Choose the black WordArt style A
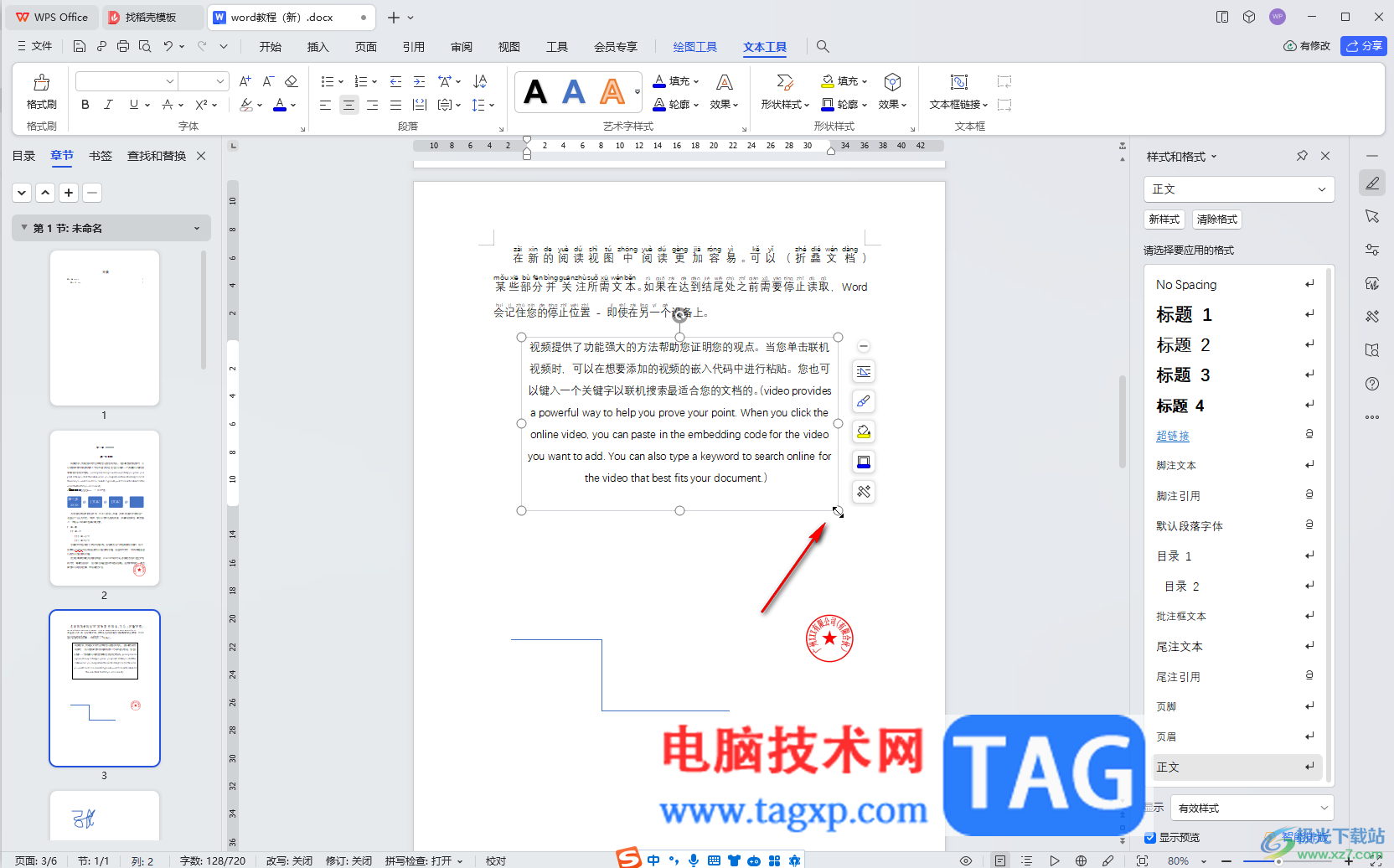This screenshot has height=868, width=1394. (x=535, y=92)
